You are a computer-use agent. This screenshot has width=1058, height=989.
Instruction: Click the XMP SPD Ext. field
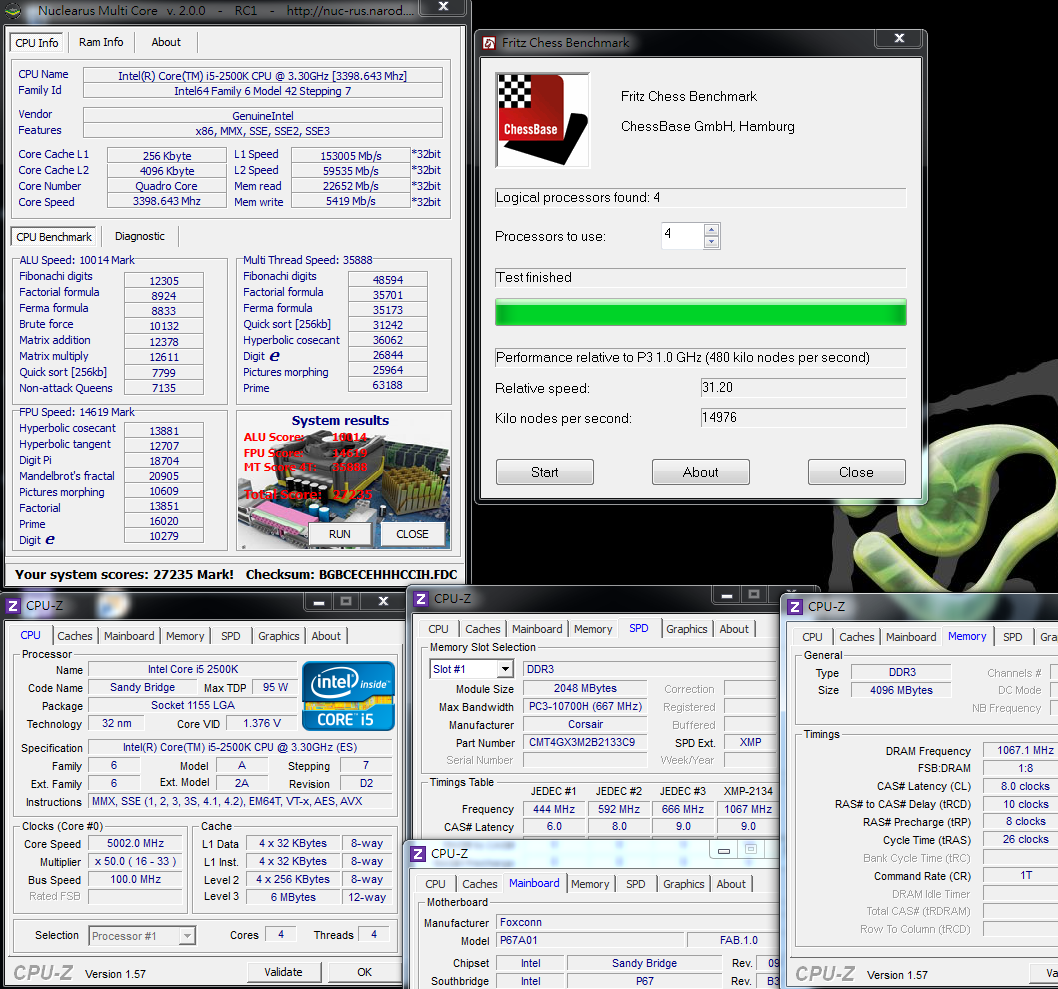pos(750,742)
